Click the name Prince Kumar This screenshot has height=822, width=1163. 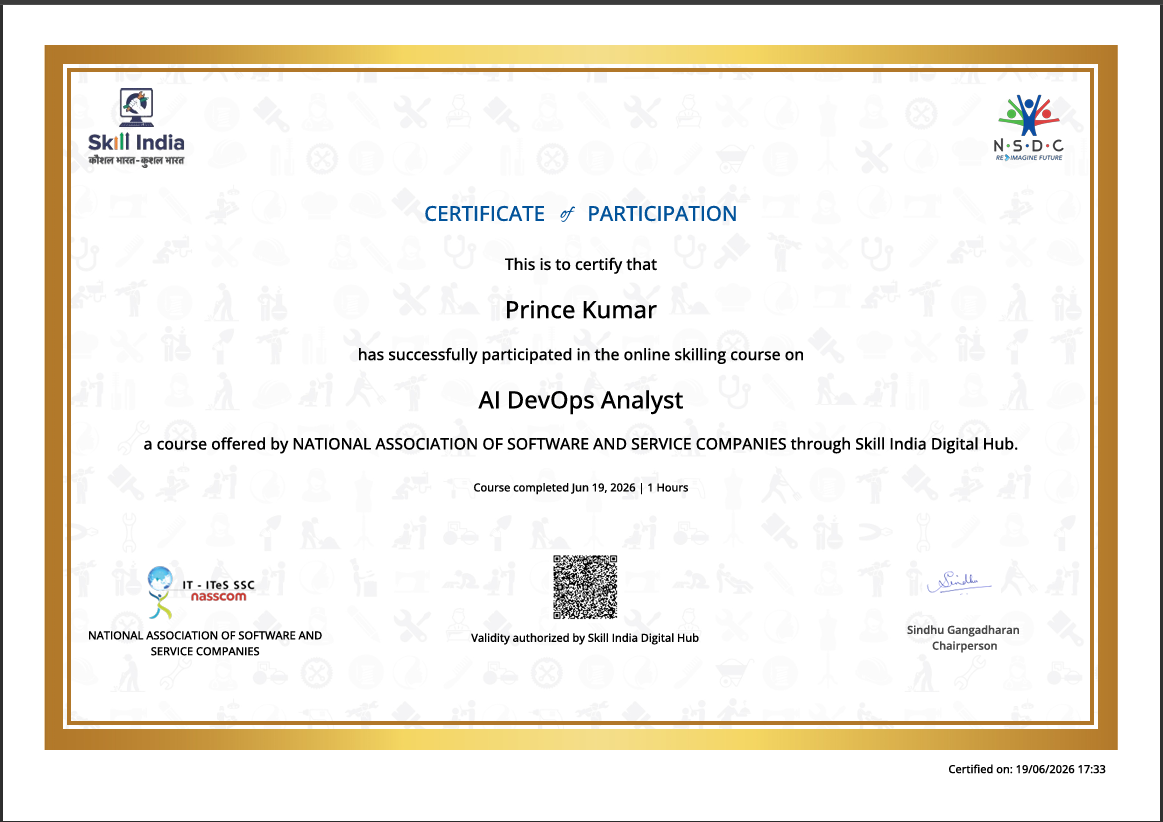point(581,309)
